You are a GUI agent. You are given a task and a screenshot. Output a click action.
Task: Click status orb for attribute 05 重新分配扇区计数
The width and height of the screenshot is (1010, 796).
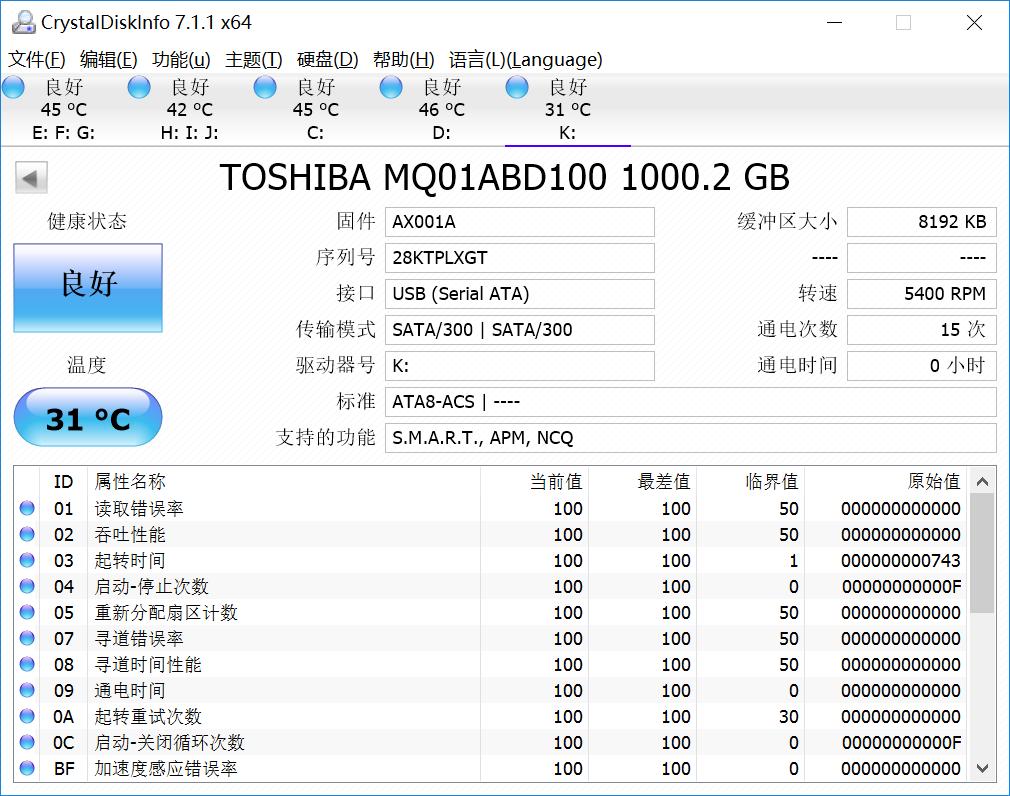(27, 613)
